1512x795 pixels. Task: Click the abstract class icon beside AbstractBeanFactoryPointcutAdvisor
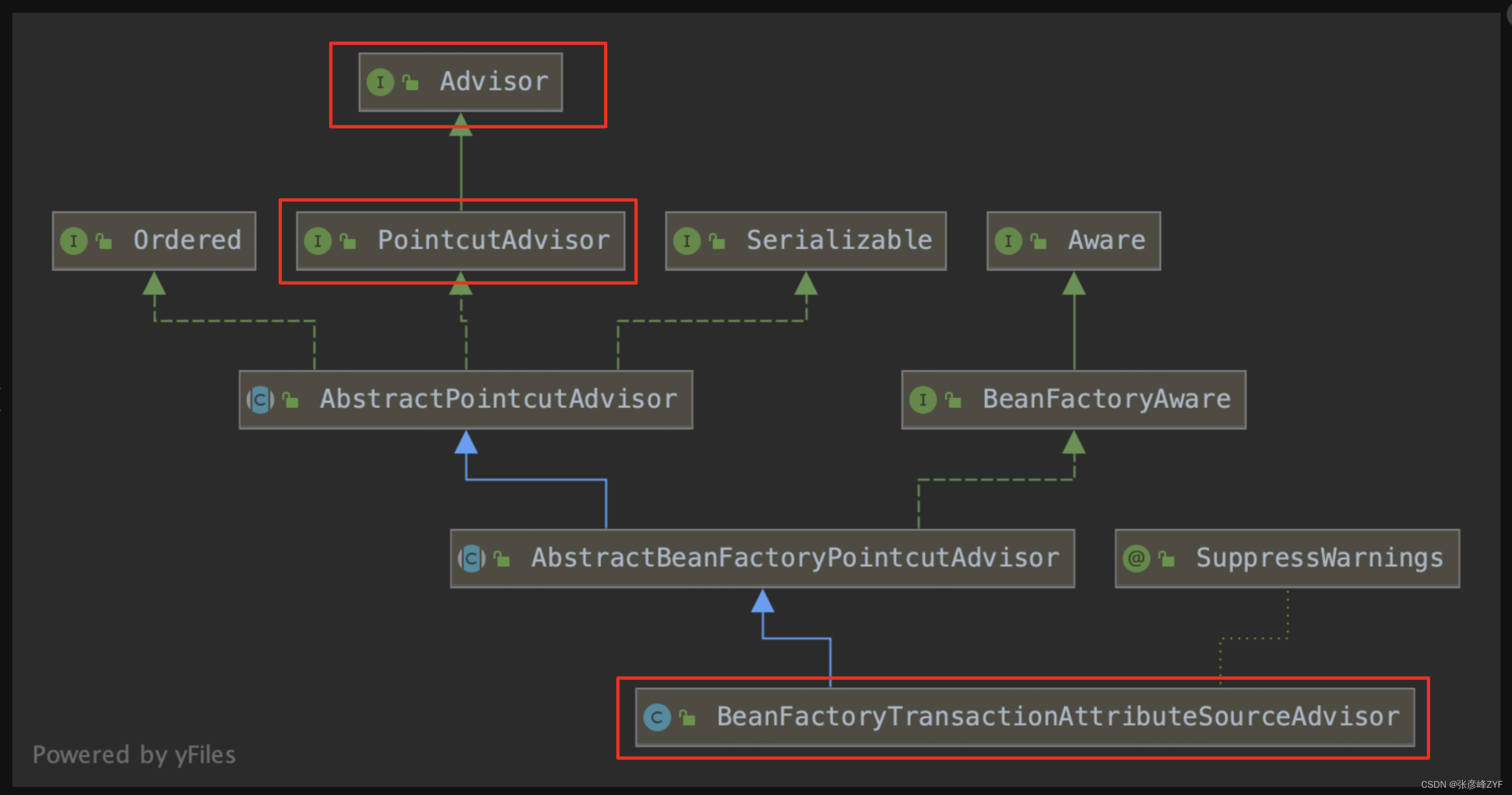pos(472,559)
